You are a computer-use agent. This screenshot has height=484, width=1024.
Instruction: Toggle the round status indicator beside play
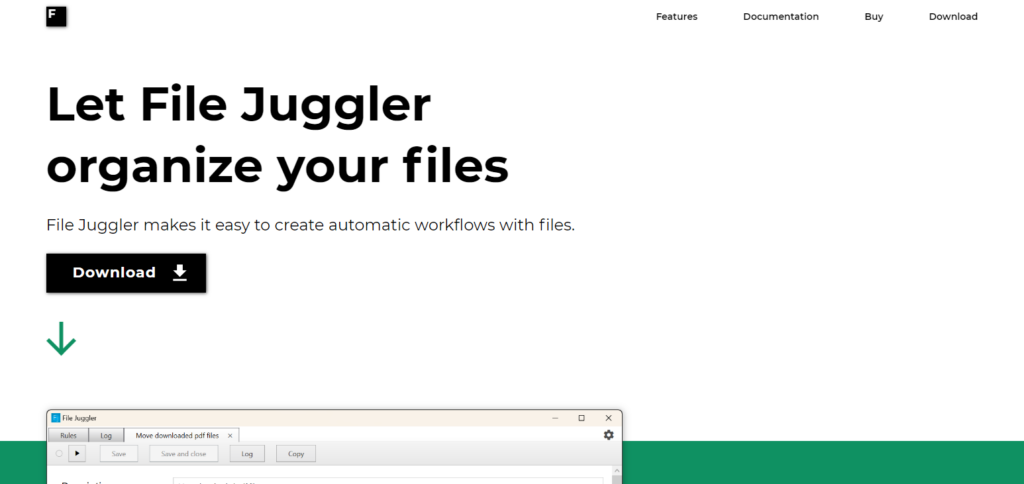point(59,454)
